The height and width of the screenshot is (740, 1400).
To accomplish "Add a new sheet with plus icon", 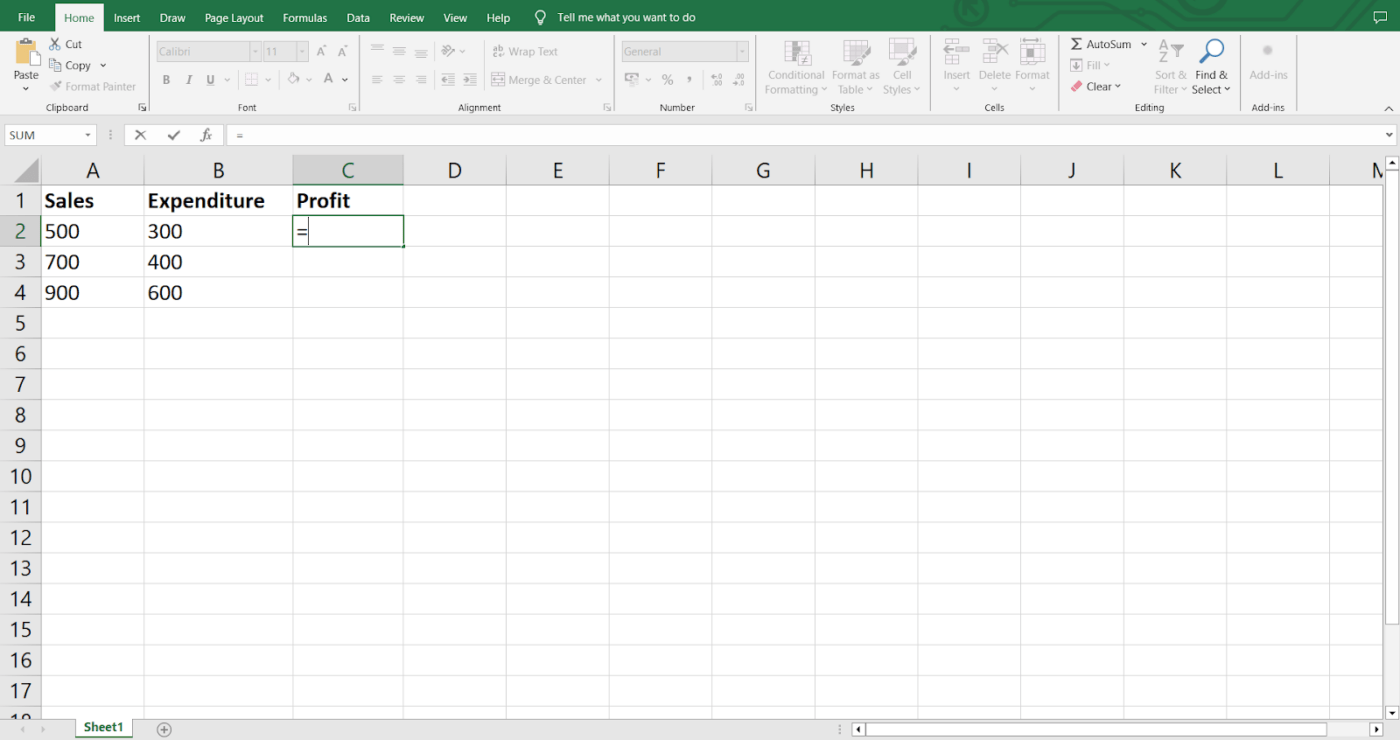I will coord(165,729).
